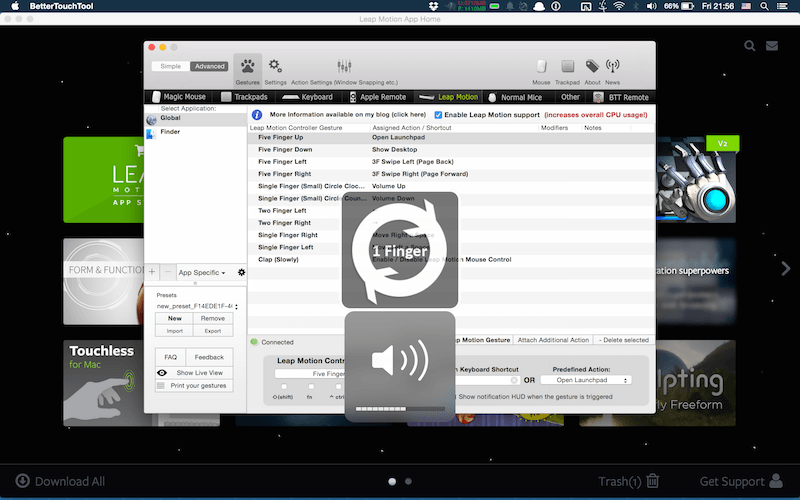The width and height of the screenshot is (800, 500).
Task: Open the blog link More Information
Action: pyautogui.click(x=347, y=115)
